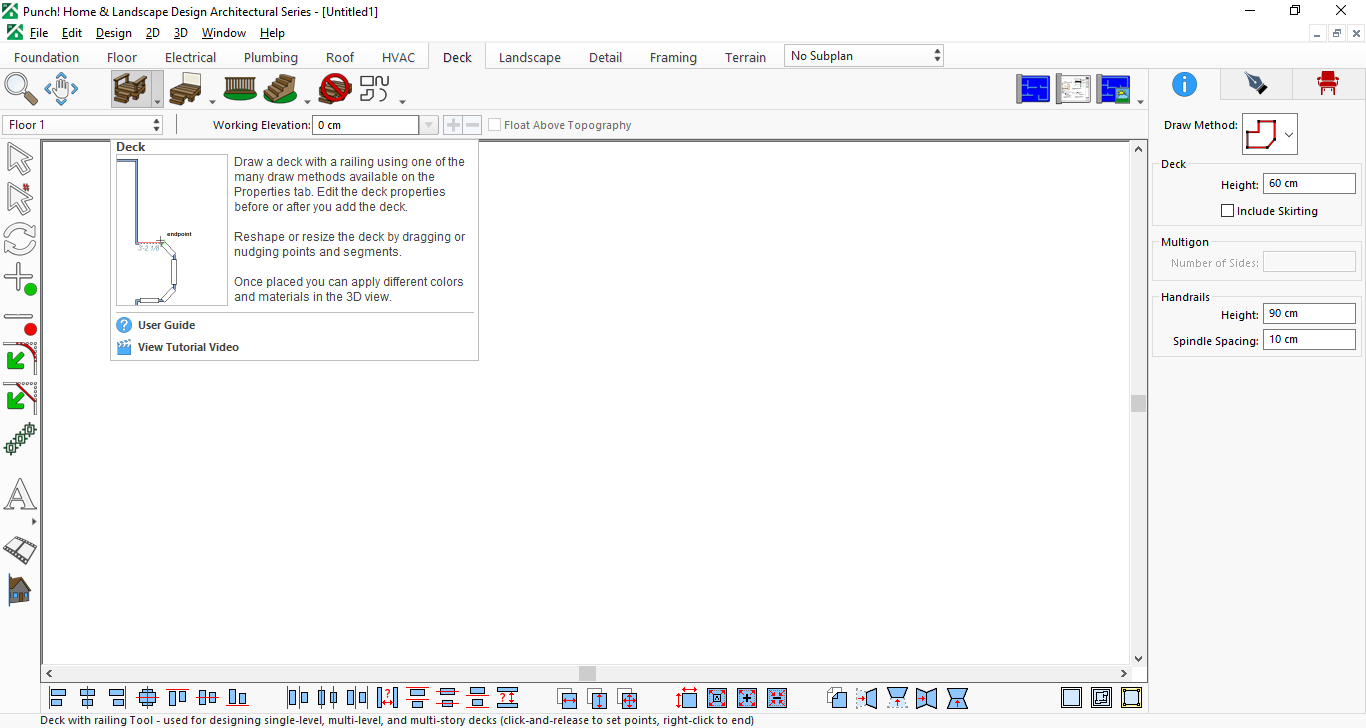The image size is (1366, 728).
Task: Open the Design menu
Action: 114,33
